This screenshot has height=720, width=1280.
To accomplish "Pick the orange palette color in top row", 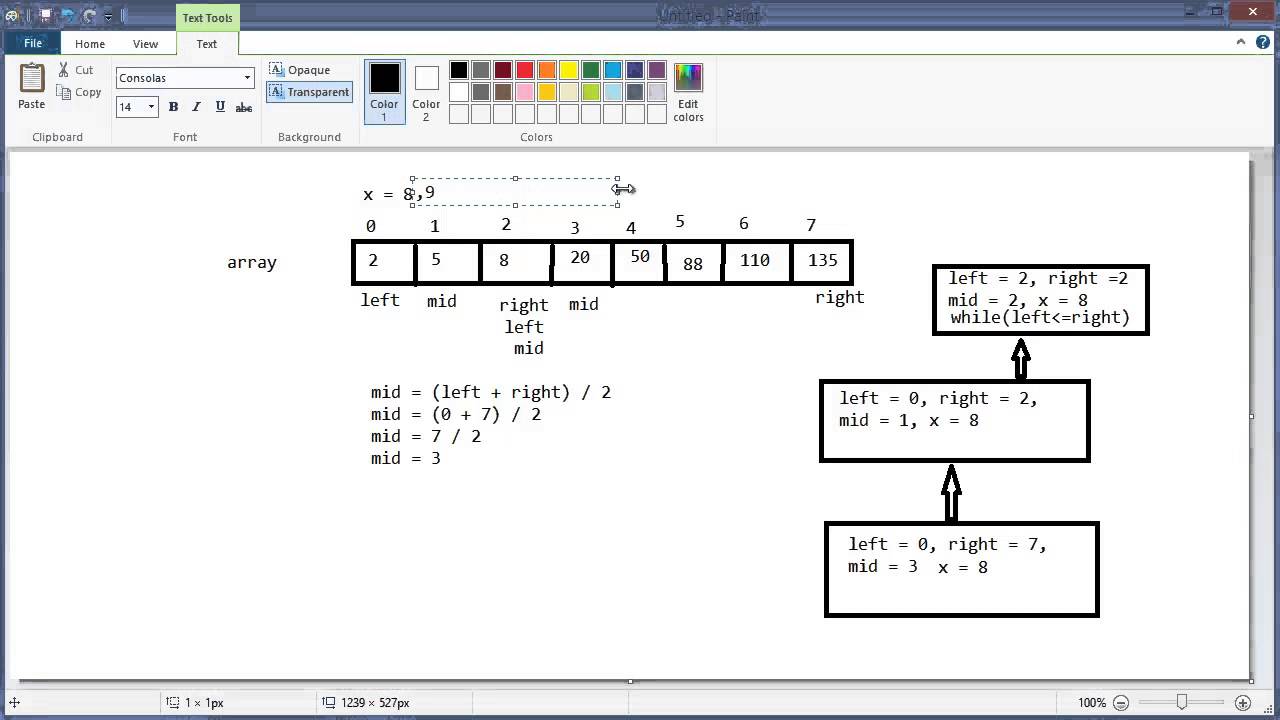I will coord(547,70).
